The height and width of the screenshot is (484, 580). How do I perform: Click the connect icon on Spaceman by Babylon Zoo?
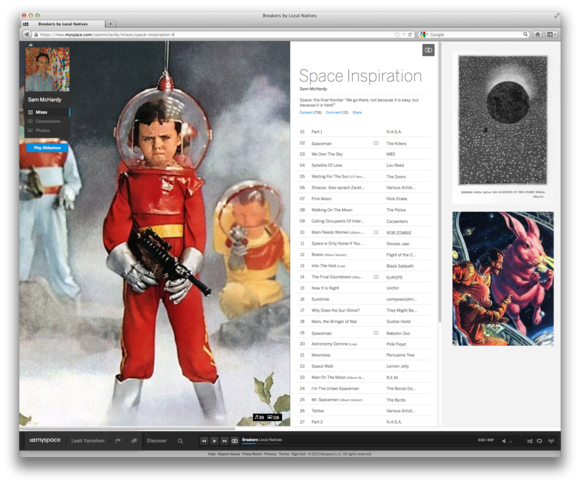[x=376, y=333]
